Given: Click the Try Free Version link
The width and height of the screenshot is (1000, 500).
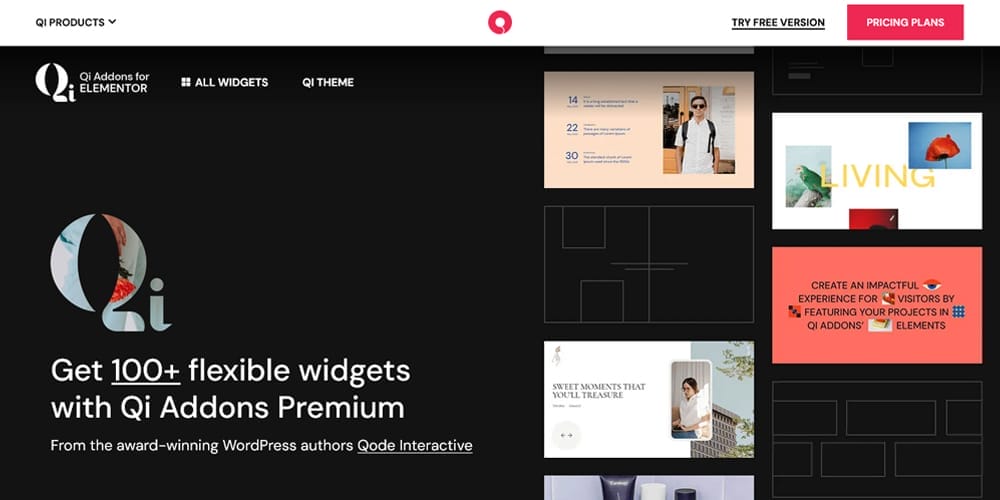Looking at the screenshot, I should coord(778,22).
